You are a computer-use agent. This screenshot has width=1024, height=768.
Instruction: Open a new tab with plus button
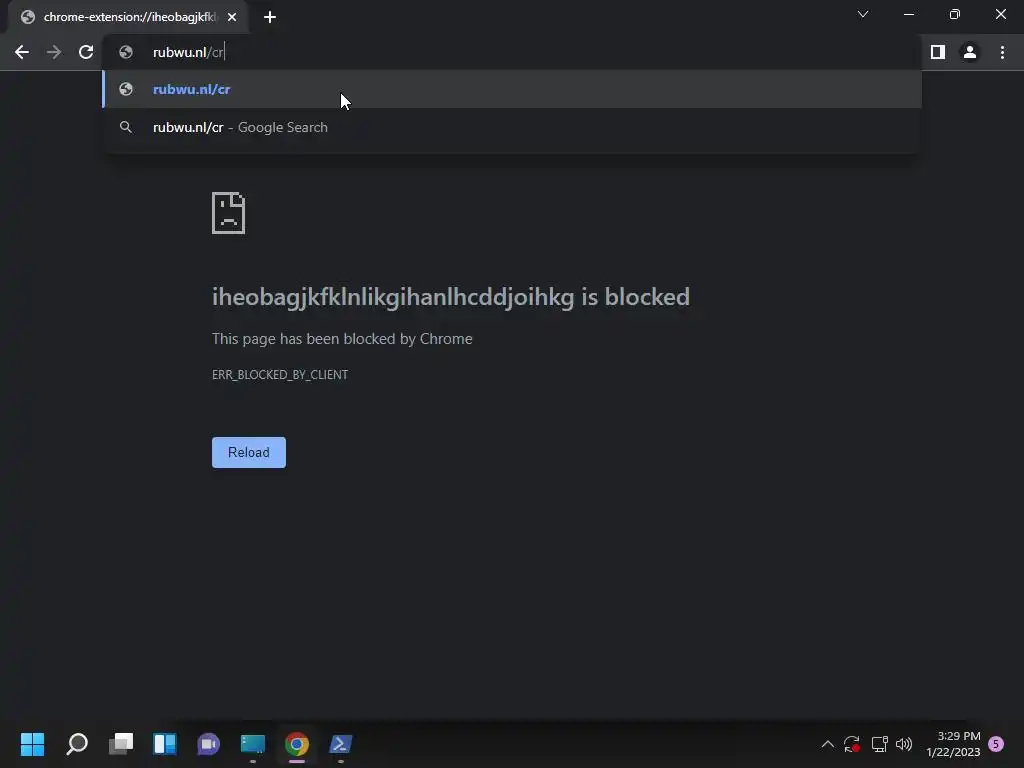[x=270, y=17]
